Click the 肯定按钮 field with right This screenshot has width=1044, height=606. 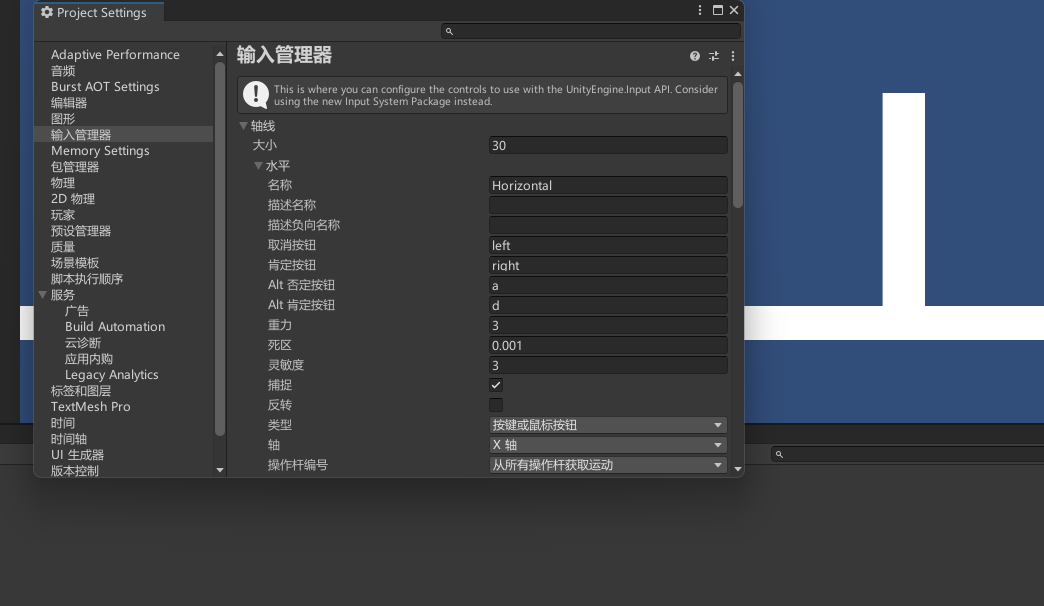pyautogui.click(x=608, y=265)
